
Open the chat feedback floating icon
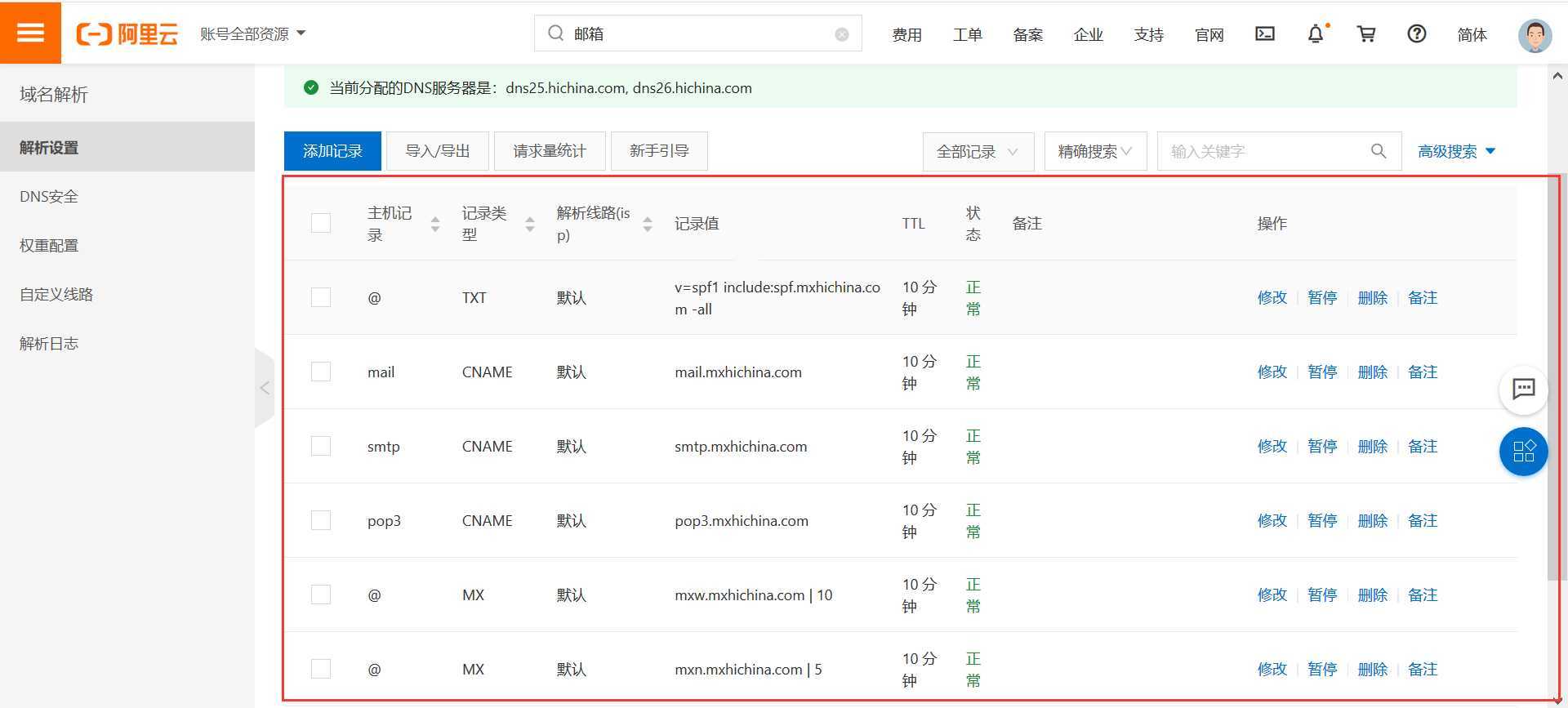(1524, 389)
